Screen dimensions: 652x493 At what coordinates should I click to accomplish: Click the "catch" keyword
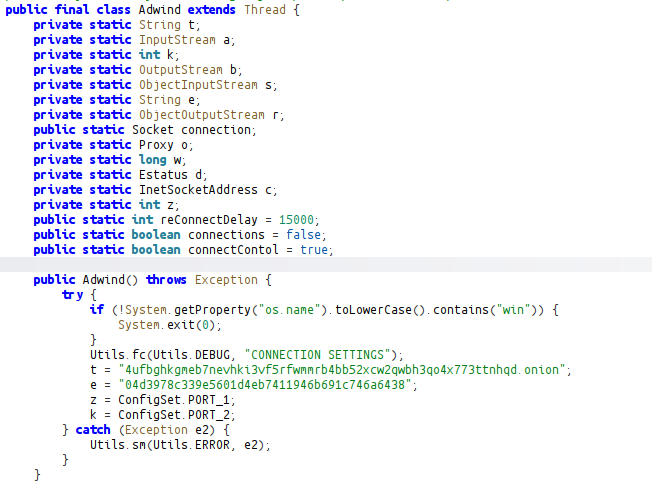coord(93,429)
